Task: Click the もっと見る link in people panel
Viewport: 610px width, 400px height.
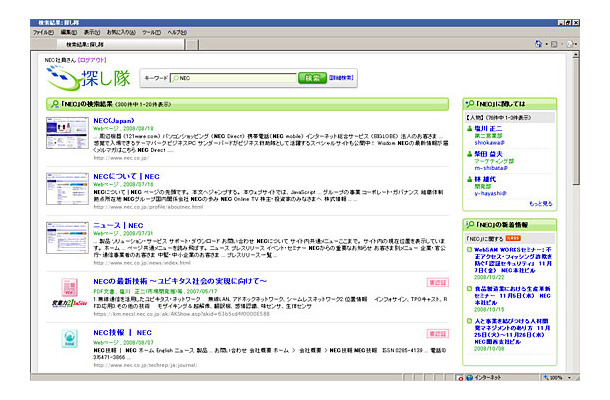Action: click(x=540, y=204)
